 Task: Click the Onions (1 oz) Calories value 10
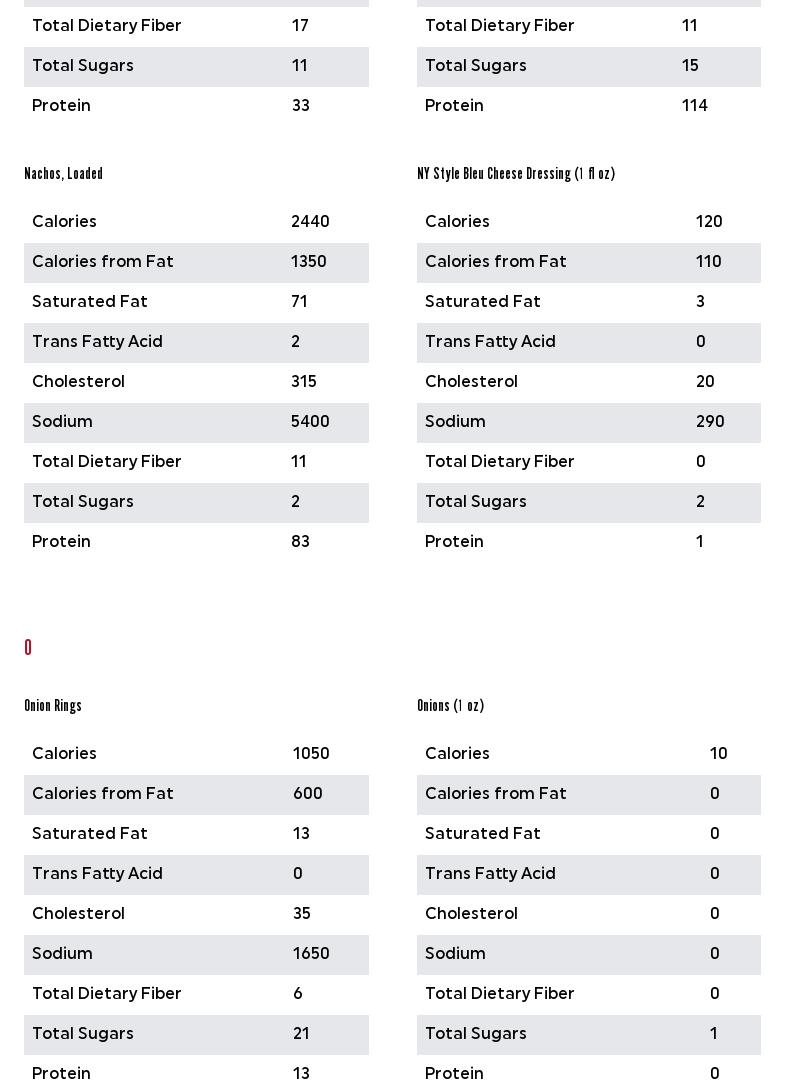[719, 754]
